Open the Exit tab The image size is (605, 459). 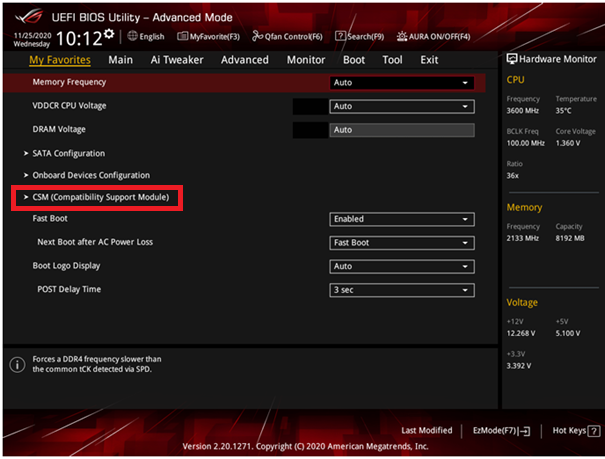pyautogui.click(x=429, y=60)
